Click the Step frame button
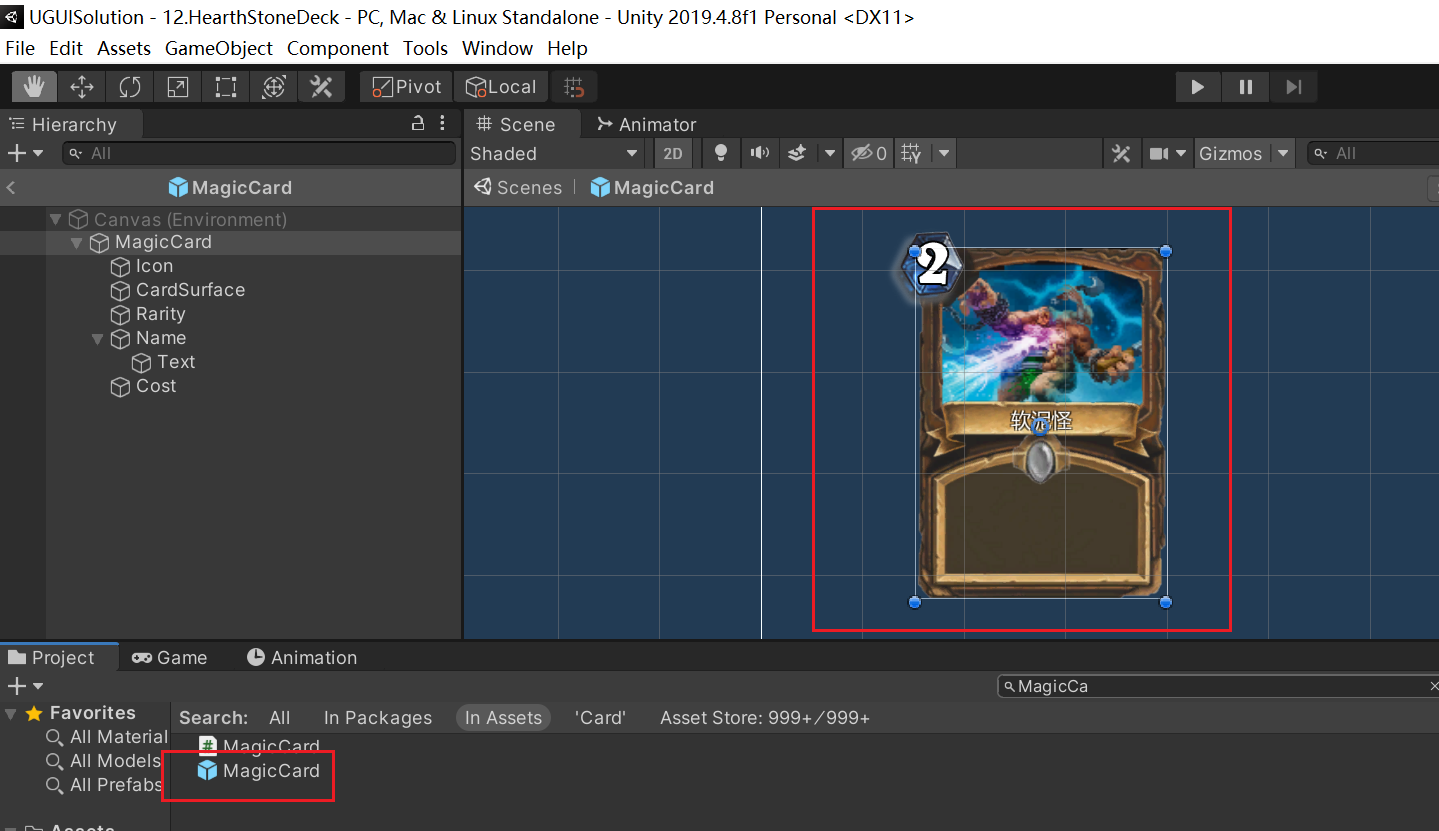Viewport: 1439px width, 831px height. point(1294,87)
